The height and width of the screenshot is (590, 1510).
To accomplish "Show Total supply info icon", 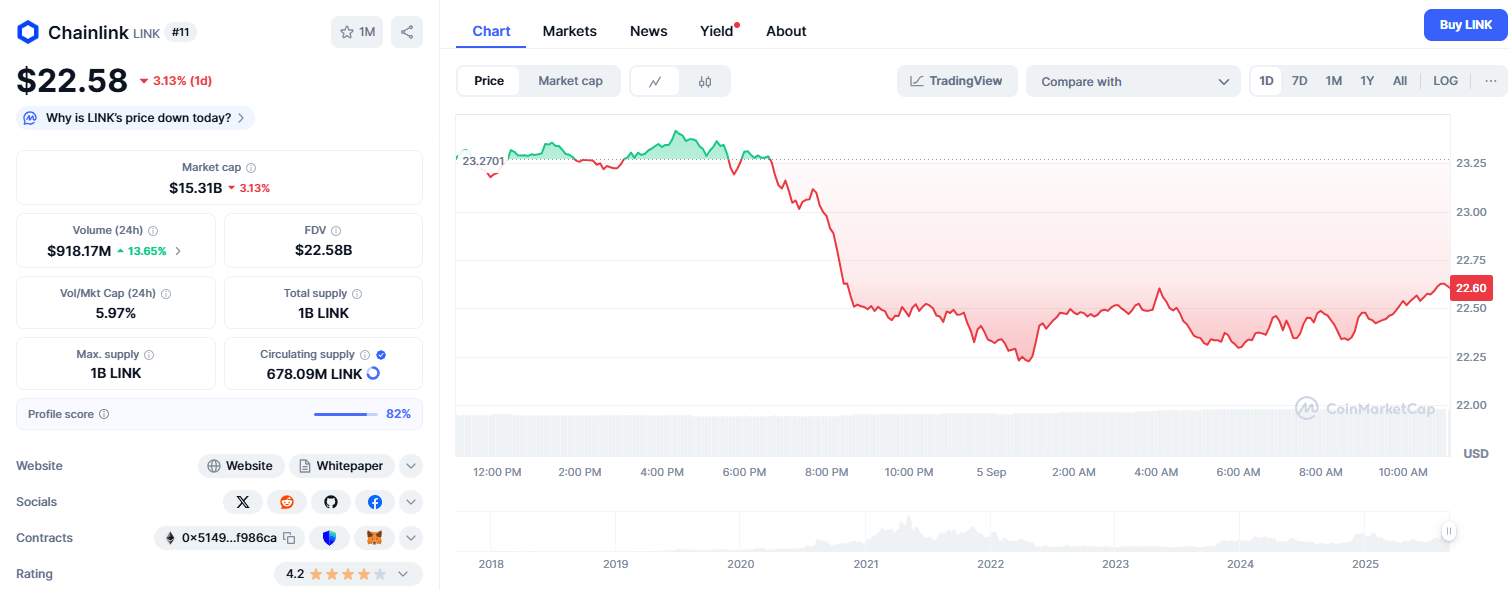I will pos(357,294).
